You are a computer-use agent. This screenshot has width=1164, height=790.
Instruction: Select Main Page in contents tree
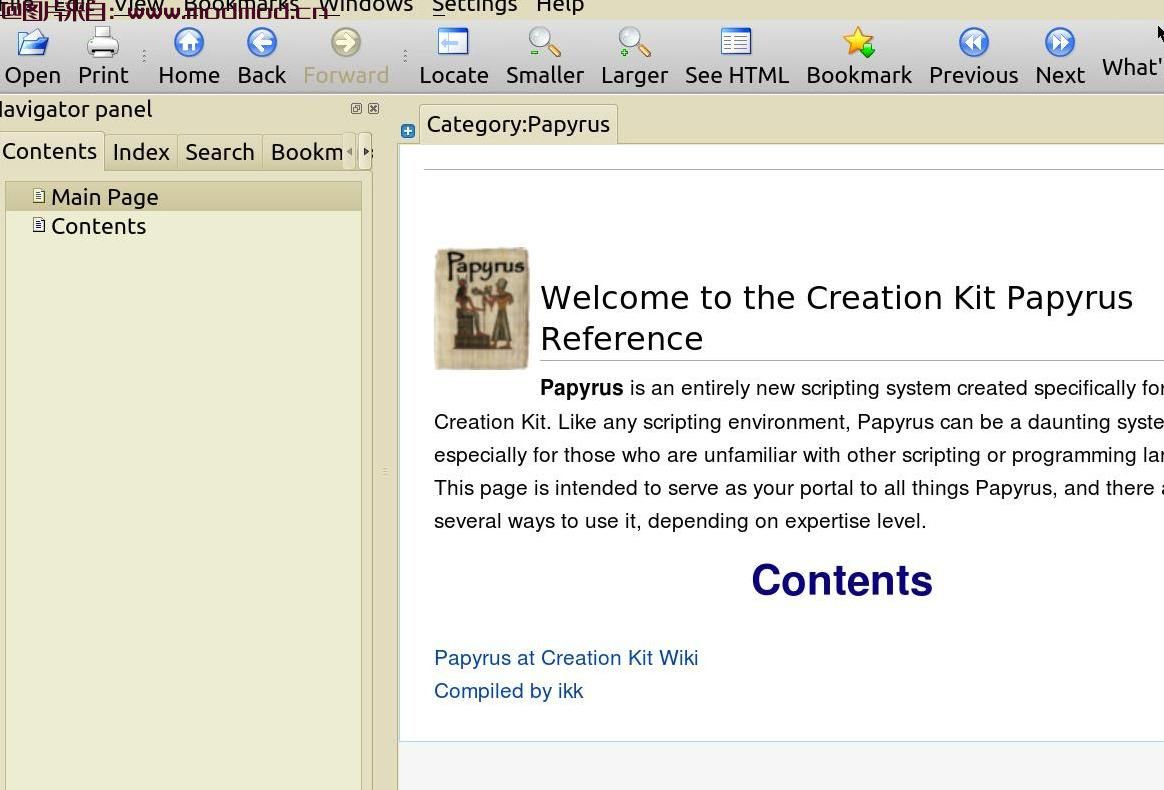[183, 197]
